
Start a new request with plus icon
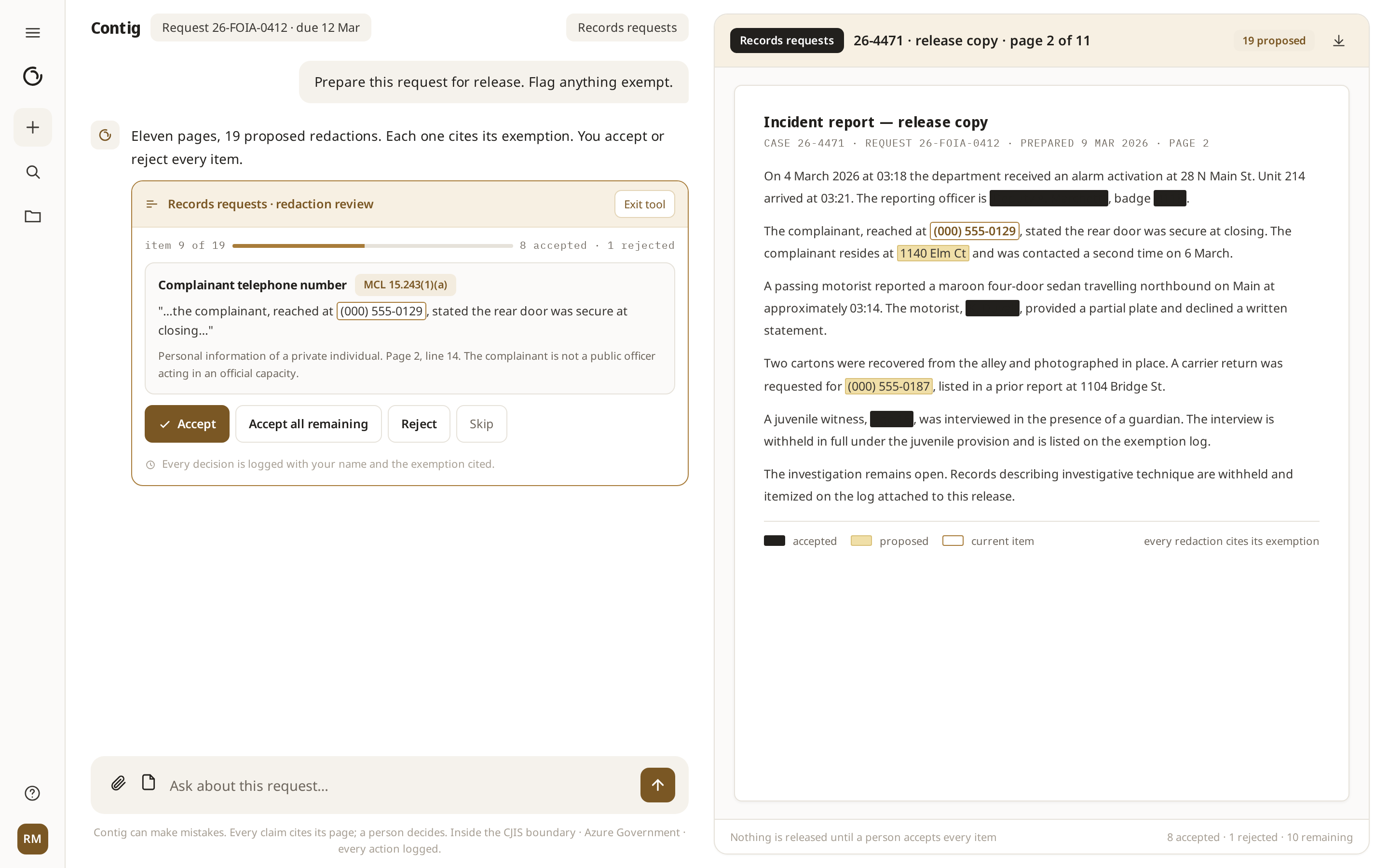[x=33, y=127]
